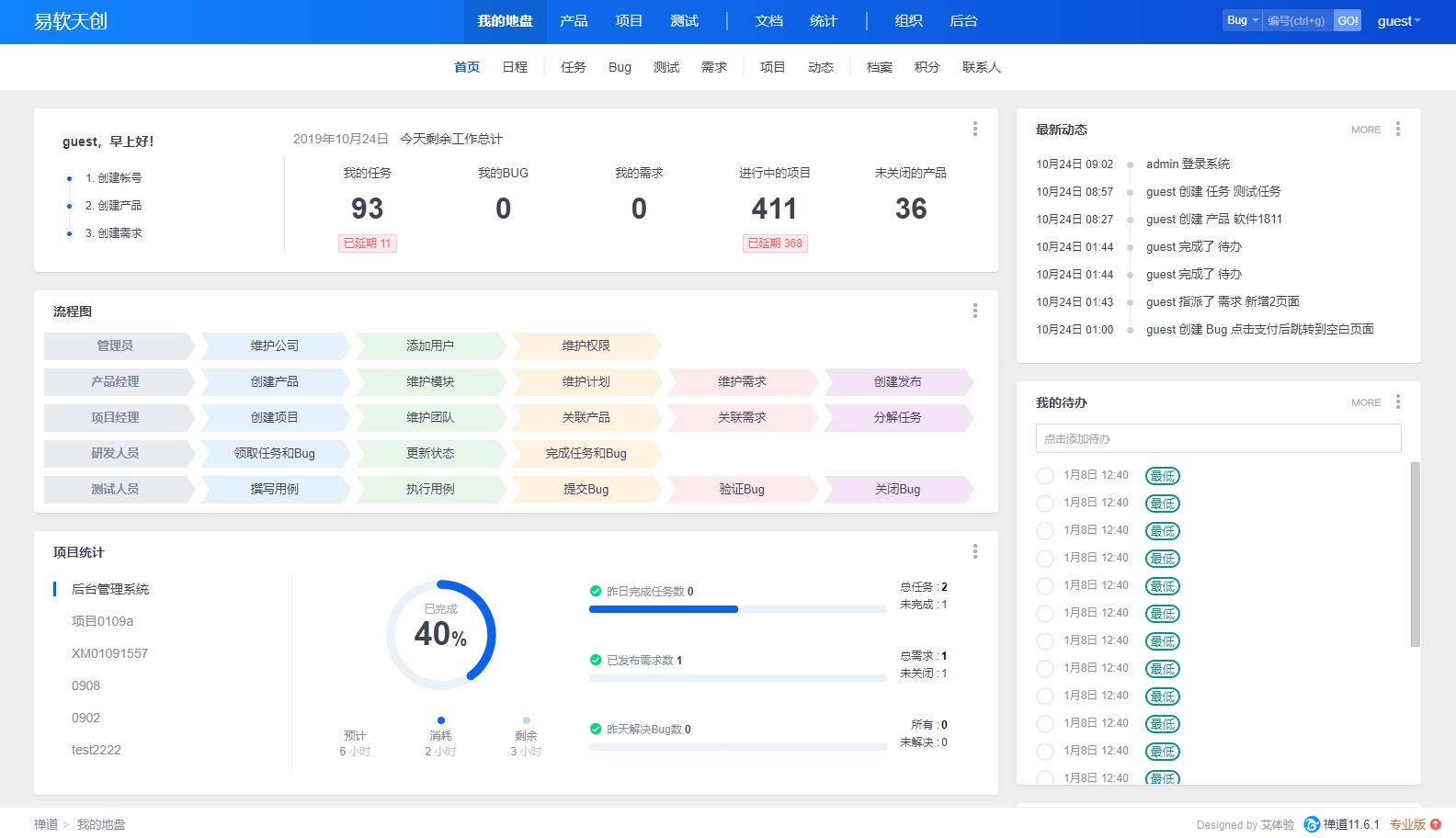
Task: Click MORE link in 最新动态 panel
Action: 1366,130
